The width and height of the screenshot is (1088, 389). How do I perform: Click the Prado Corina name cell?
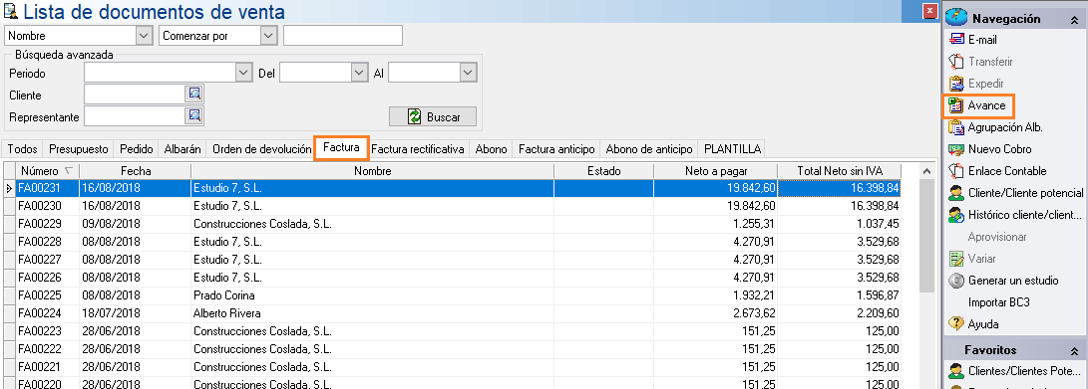372,295
